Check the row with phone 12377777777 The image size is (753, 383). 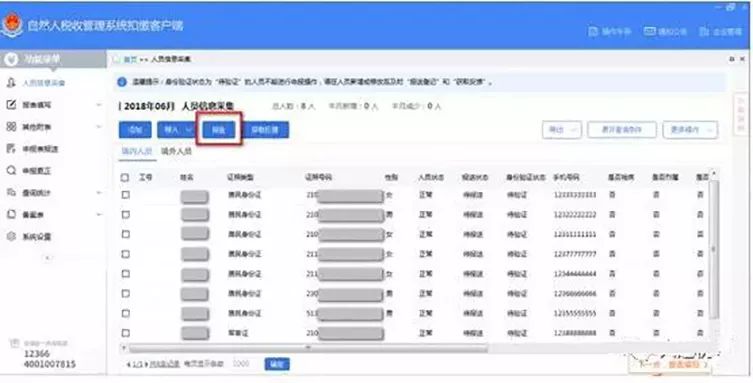point(125,254)
